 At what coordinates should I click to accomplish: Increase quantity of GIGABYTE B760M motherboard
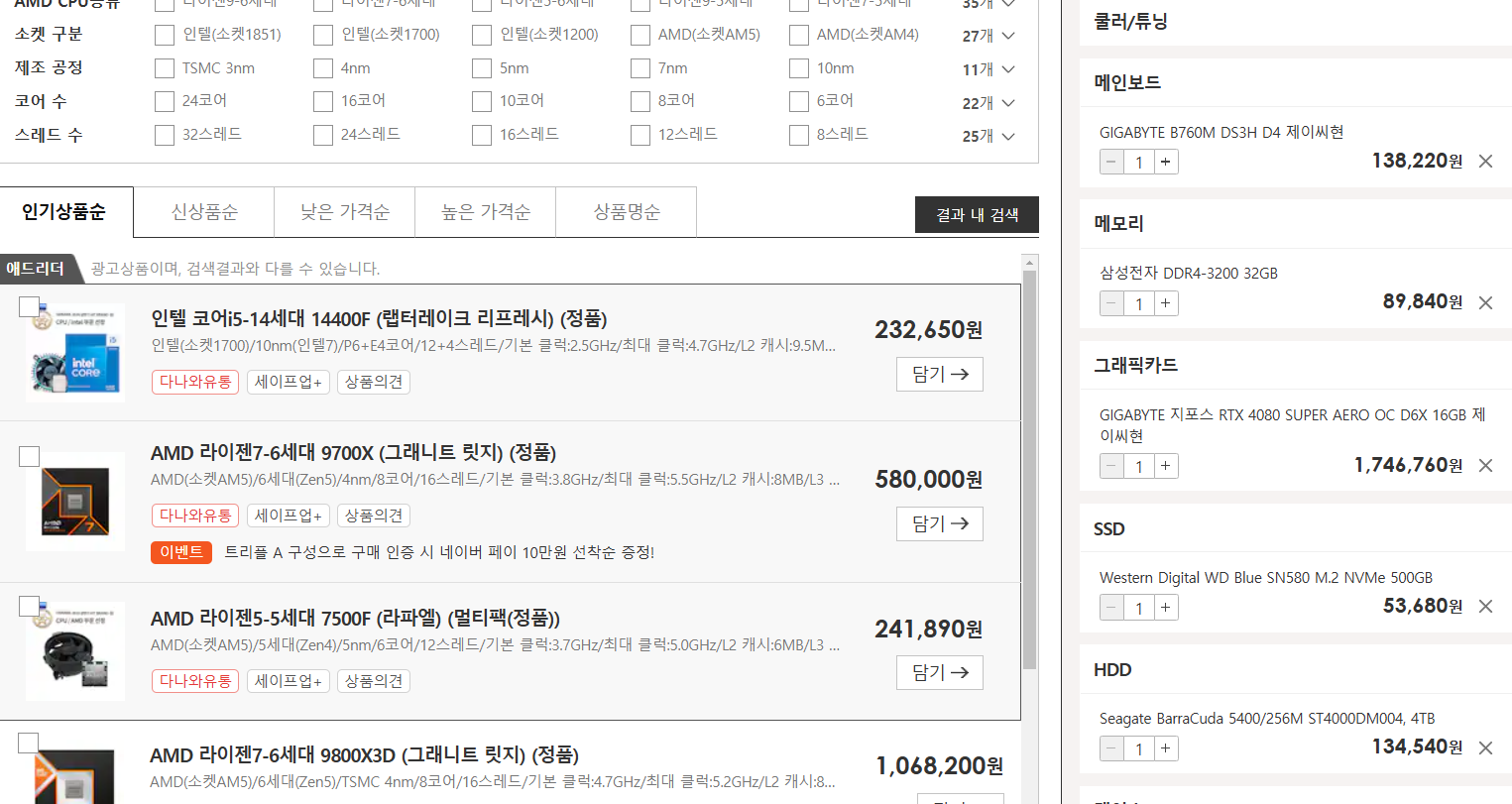tap(1166, 162)
